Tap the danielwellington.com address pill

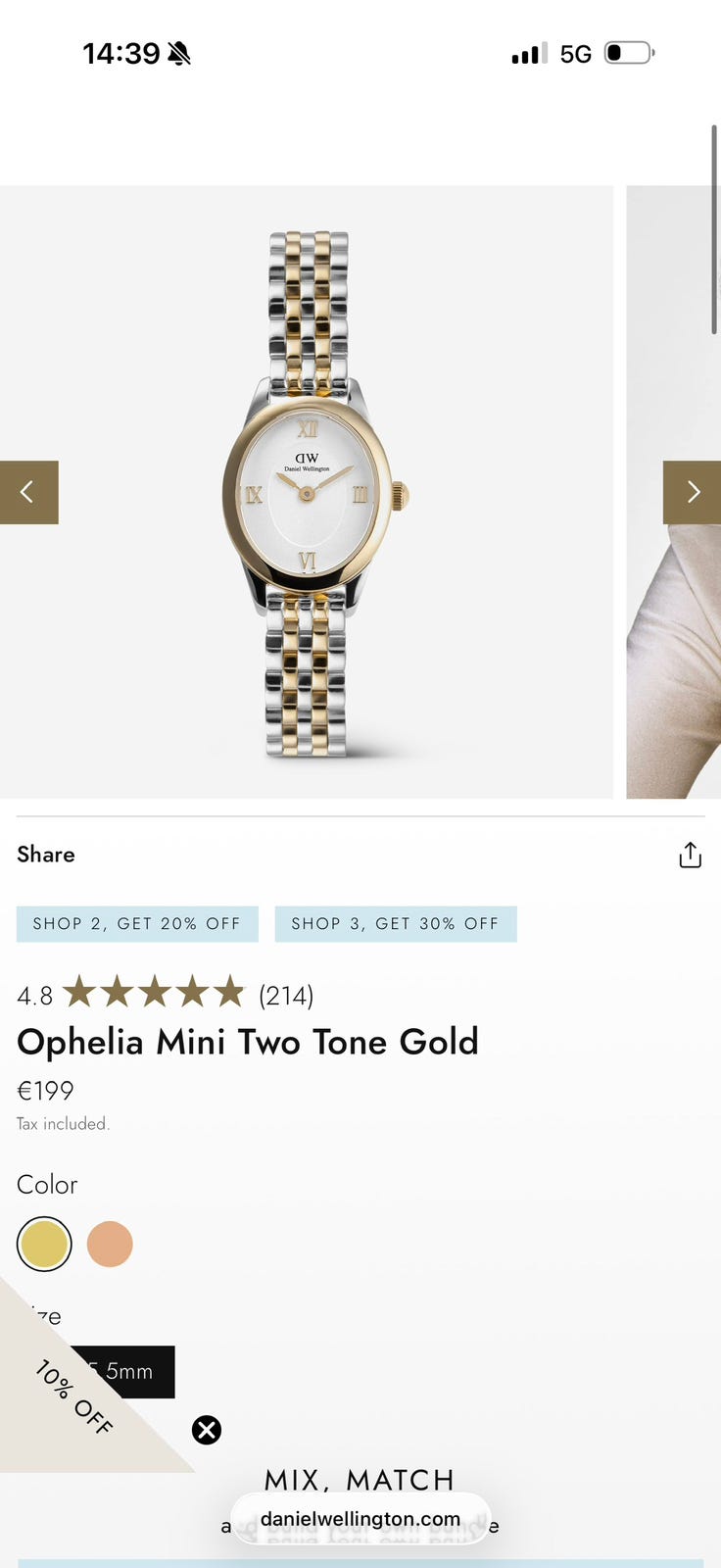click(360, 1519)
